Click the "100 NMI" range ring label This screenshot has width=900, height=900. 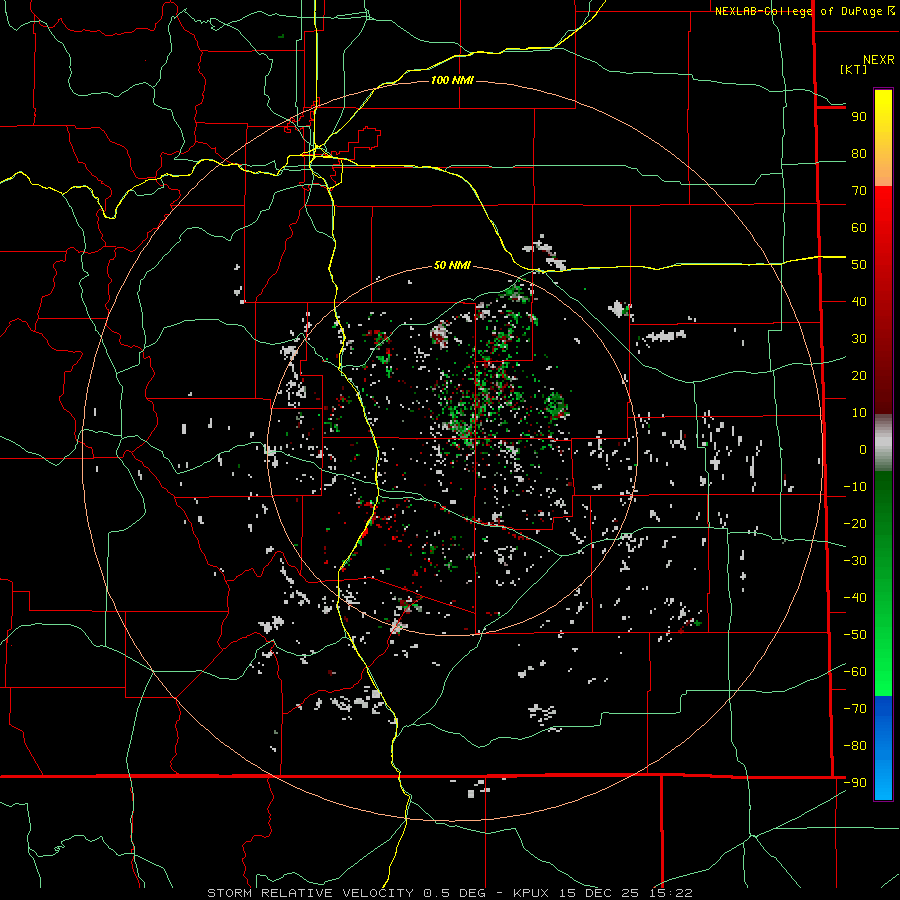pos(452,80)
